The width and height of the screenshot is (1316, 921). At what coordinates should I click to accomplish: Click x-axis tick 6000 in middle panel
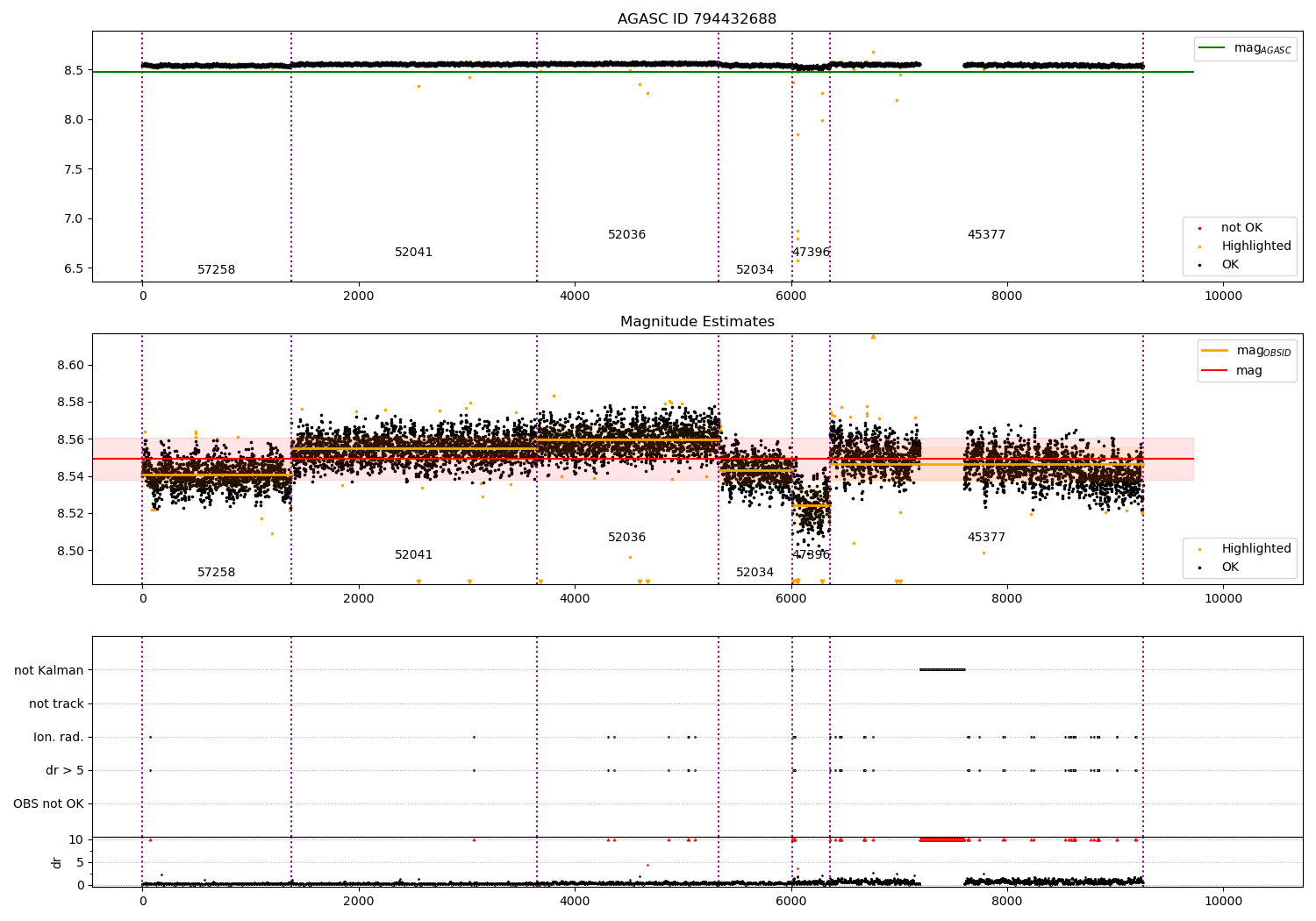791,599
